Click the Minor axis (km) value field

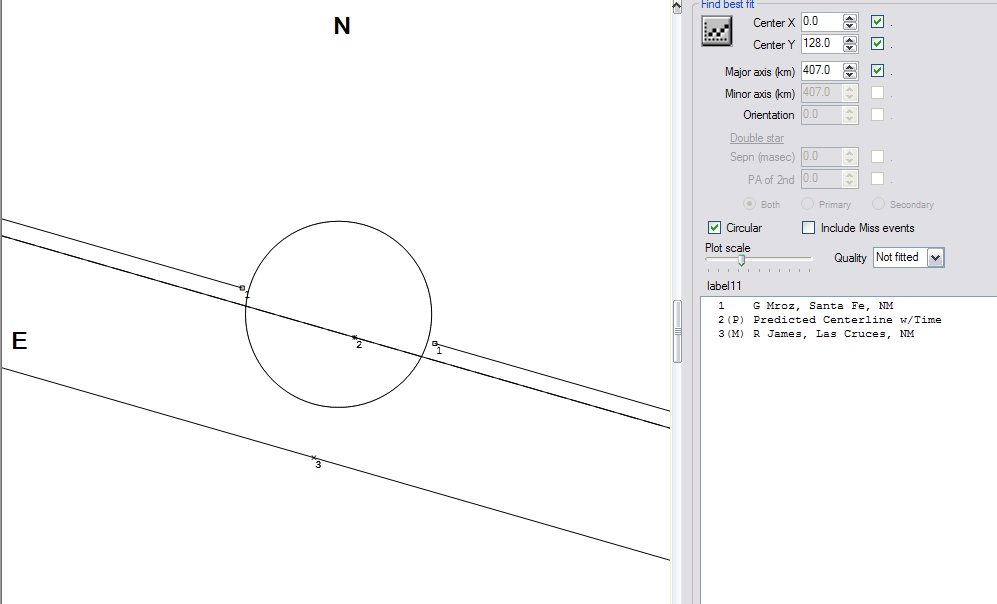[822, 93]
